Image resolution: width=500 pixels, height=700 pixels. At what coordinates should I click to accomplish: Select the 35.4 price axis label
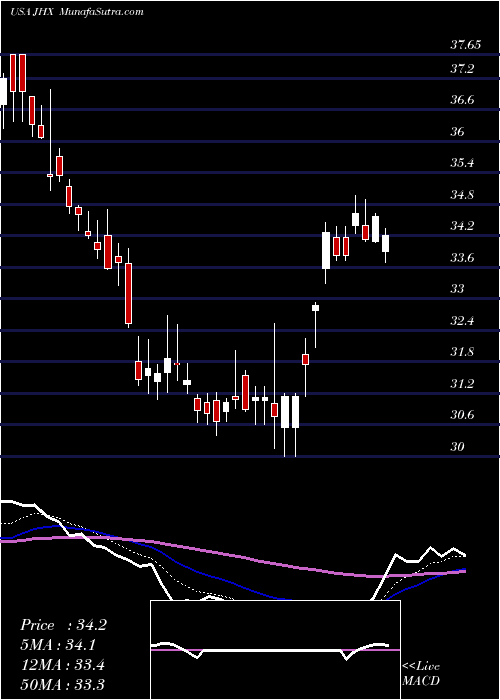pos(462,163)
